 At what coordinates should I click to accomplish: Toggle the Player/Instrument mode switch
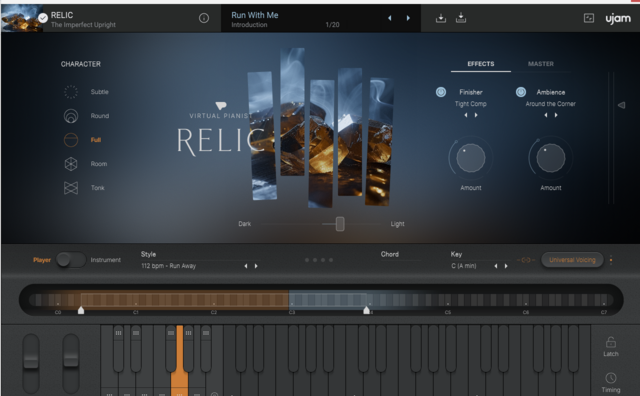pos(71,260)
